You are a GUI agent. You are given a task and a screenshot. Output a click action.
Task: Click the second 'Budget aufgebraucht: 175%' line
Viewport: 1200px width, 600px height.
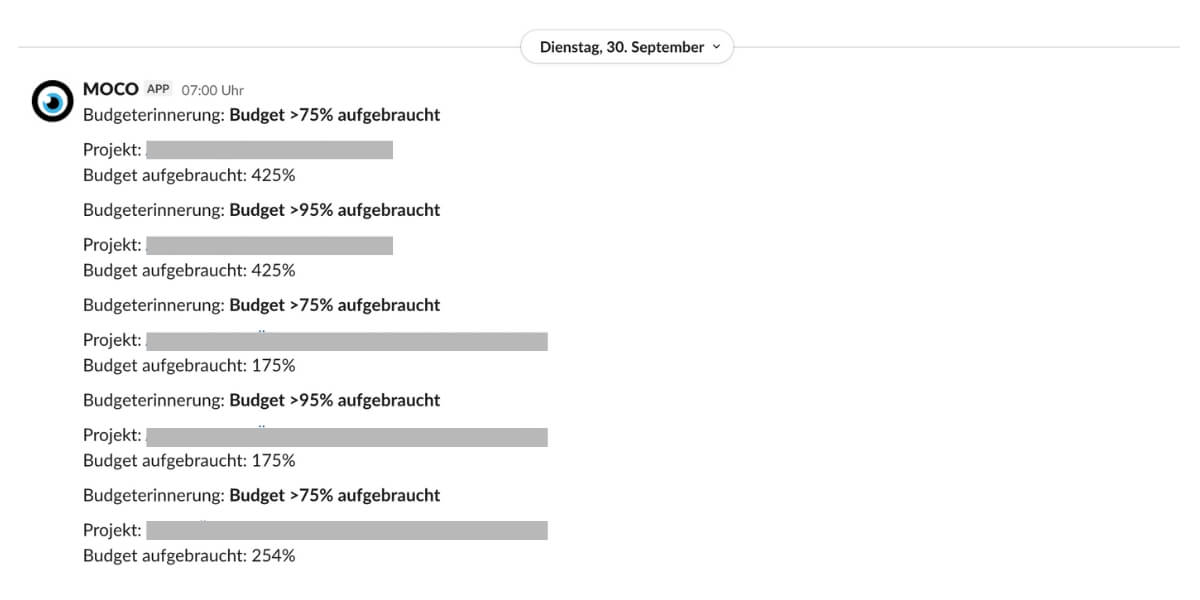click(189, 460)
